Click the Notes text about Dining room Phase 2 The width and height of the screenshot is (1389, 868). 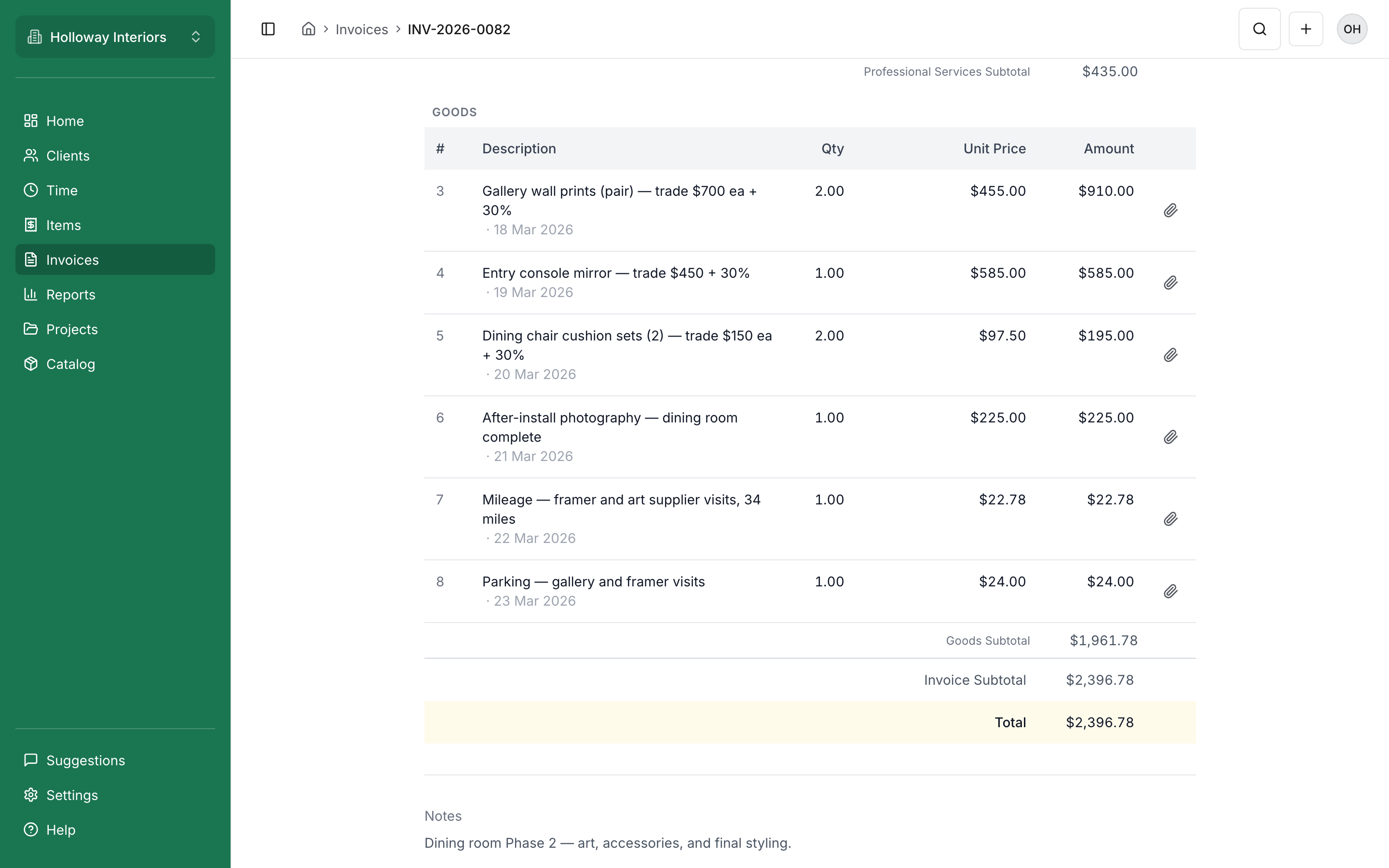[608, 843]
